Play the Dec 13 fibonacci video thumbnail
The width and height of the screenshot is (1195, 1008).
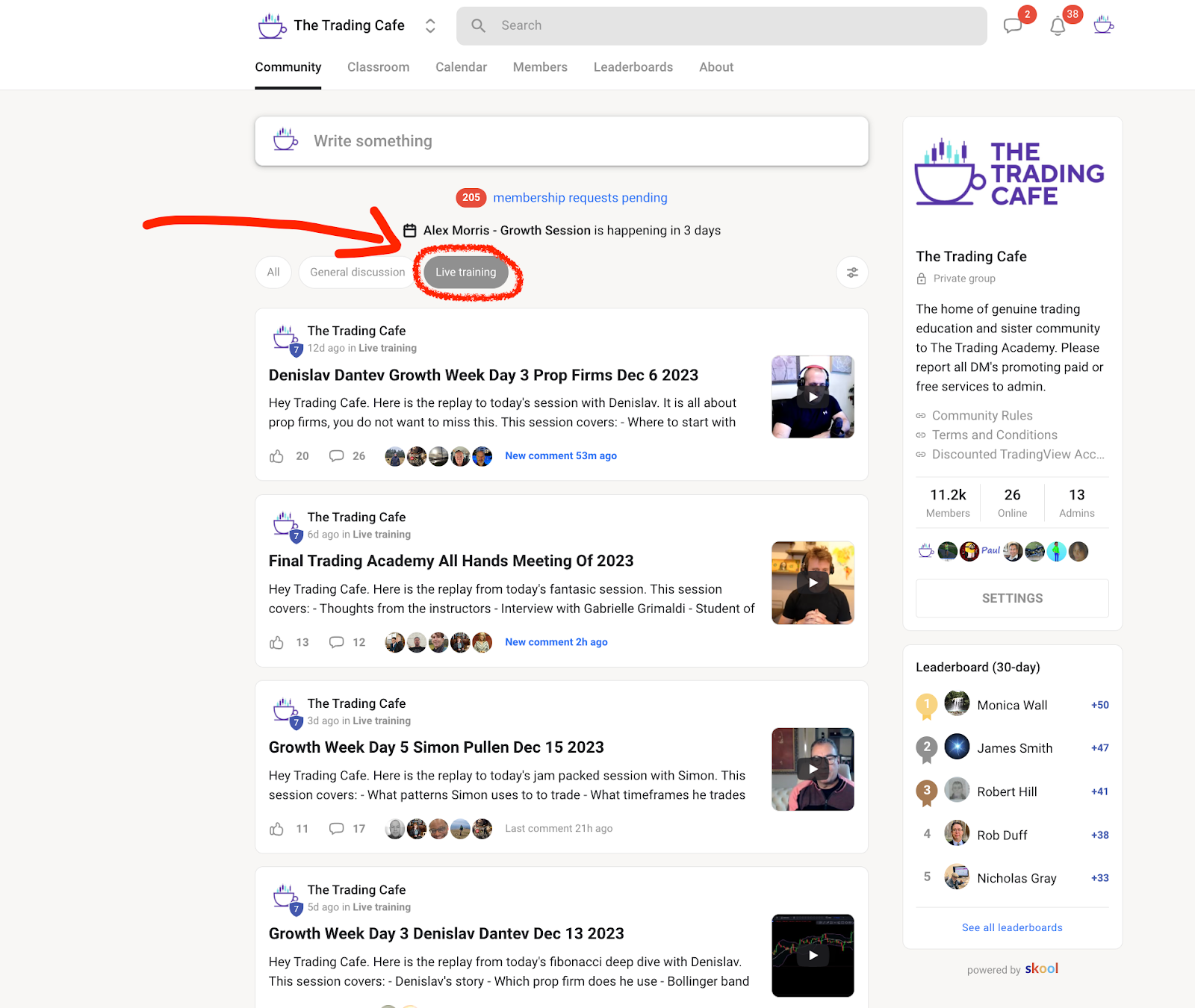pyautogui.click(x=813, y=956)
